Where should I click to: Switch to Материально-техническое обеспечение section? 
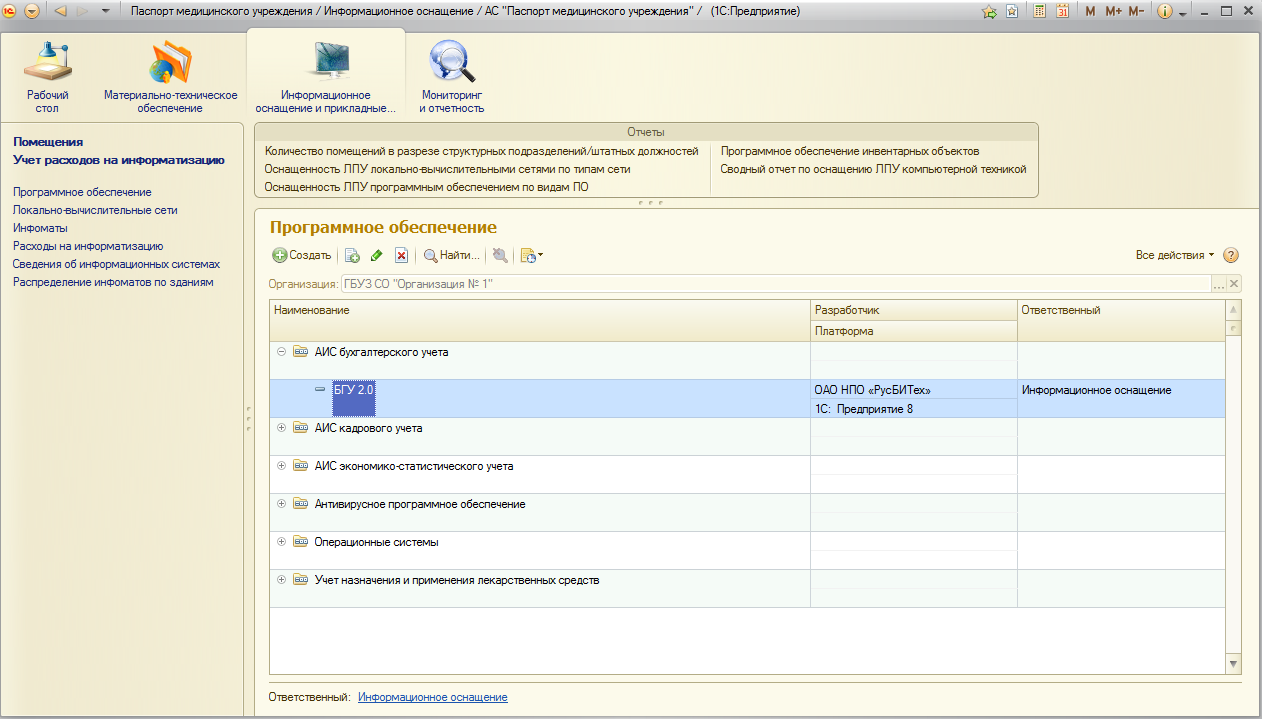click(170, 75)
